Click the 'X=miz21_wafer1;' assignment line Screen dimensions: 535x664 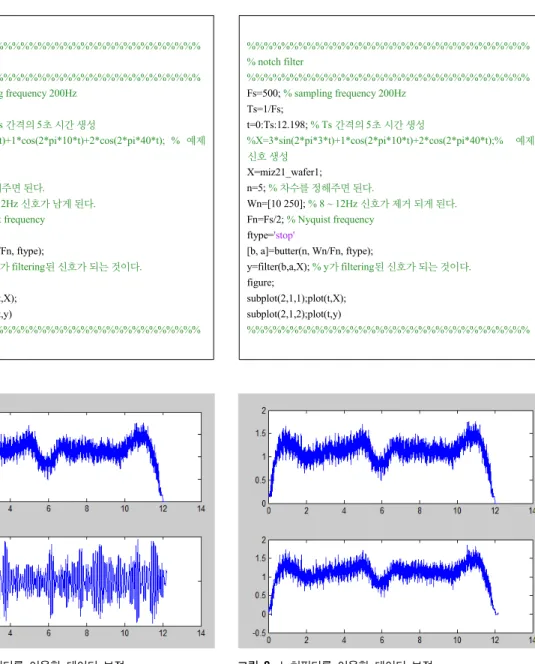coord(284,172)
